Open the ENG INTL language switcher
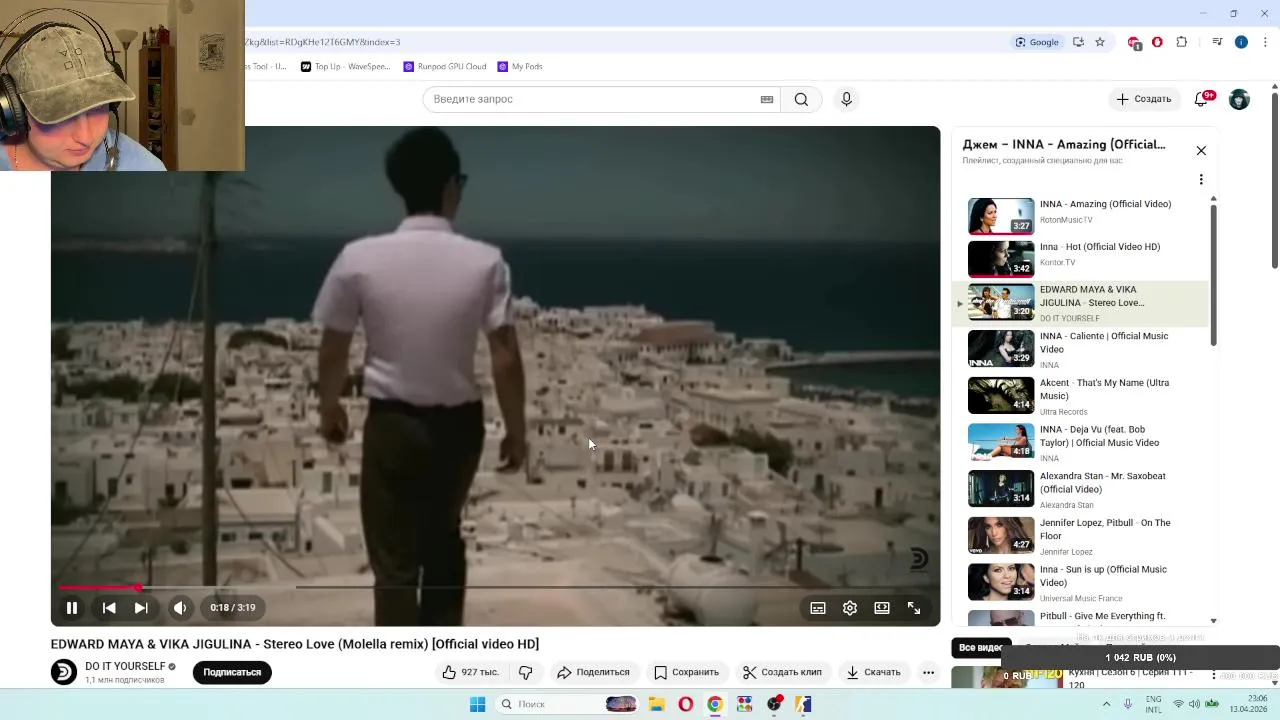The width and height of the screenshot is (1280, 720). click(1153, 704)
